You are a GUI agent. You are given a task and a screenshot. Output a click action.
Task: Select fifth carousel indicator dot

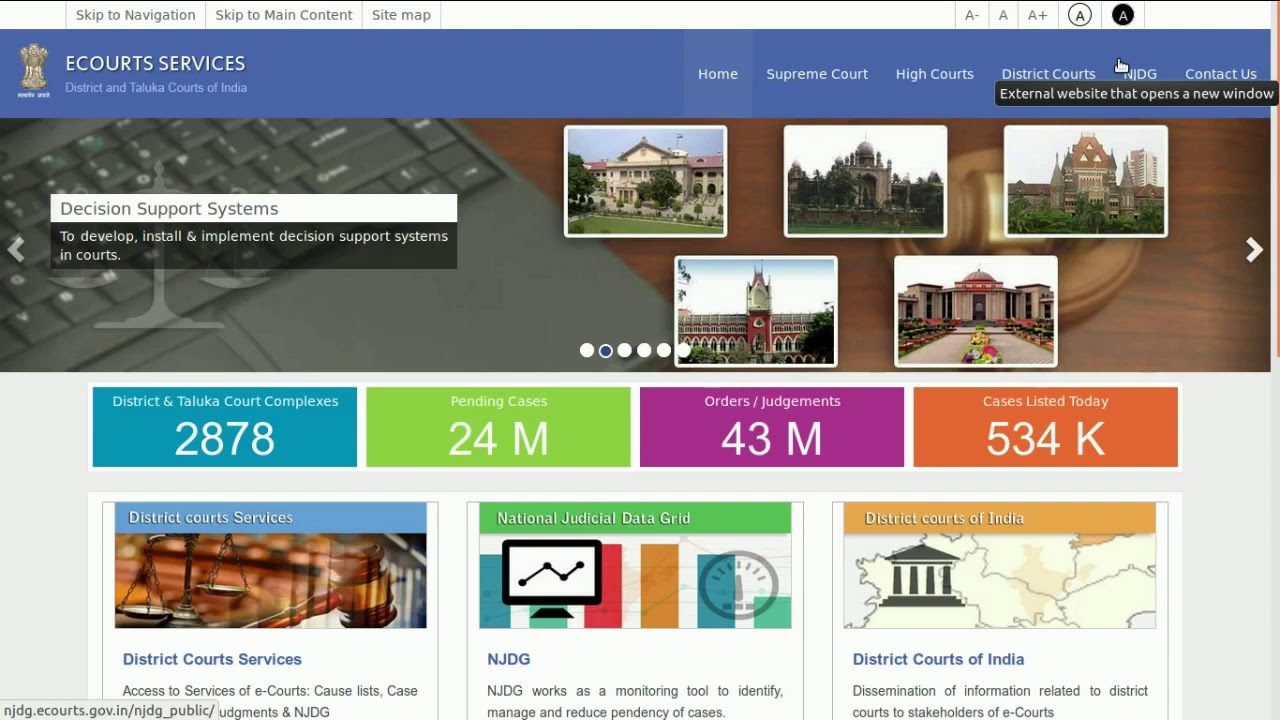click(663, 350)
